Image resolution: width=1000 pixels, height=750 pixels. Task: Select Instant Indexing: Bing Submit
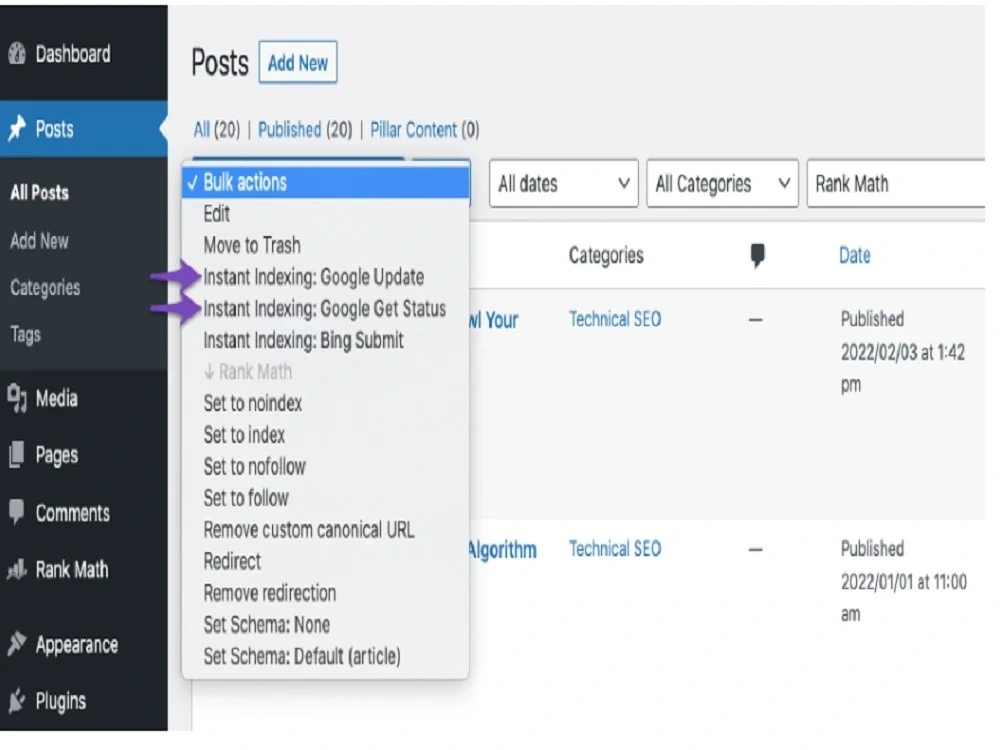[326, 340]
